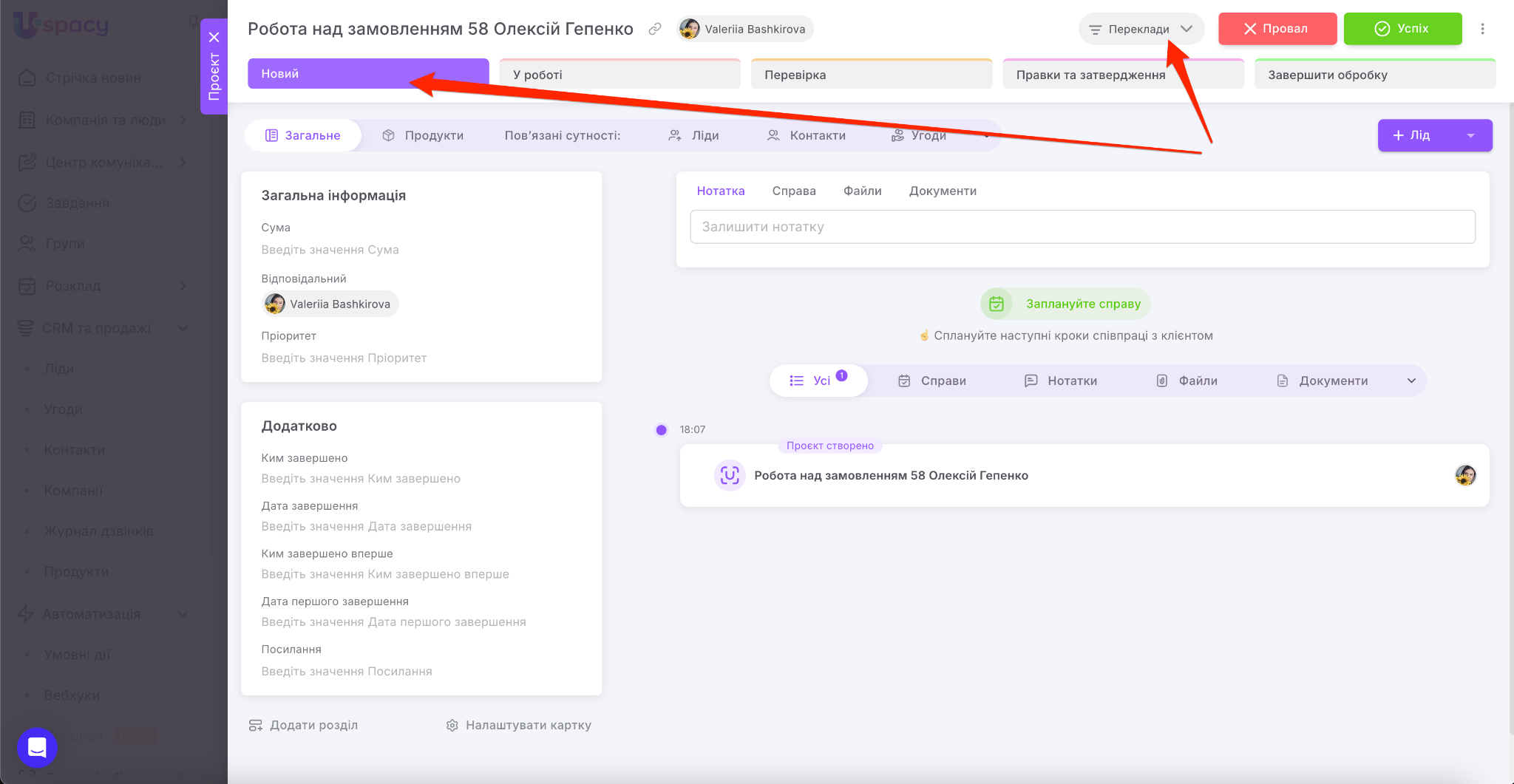Image resolution: width=1514 pixels, height=784 pixels.
Task: Open the Intercom chat bubble
Action: point(37,747)
